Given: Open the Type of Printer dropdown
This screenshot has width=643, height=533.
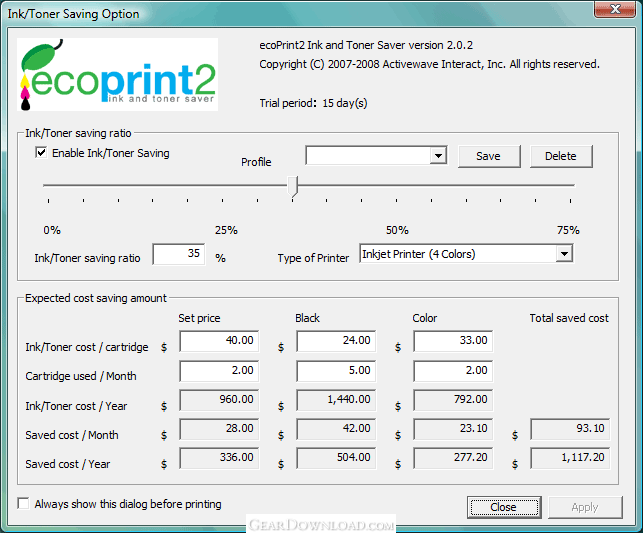Looking at the screenshot, I should (x=564, y=254).
